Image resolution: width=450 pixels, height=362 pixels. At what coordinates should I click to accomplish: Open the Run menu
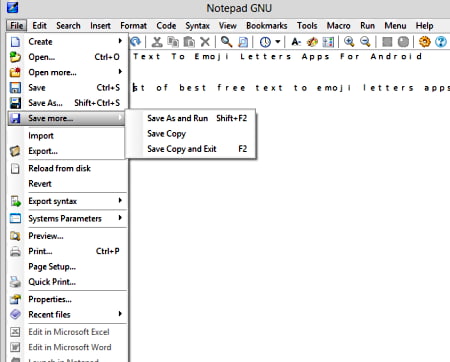point(367,25)
